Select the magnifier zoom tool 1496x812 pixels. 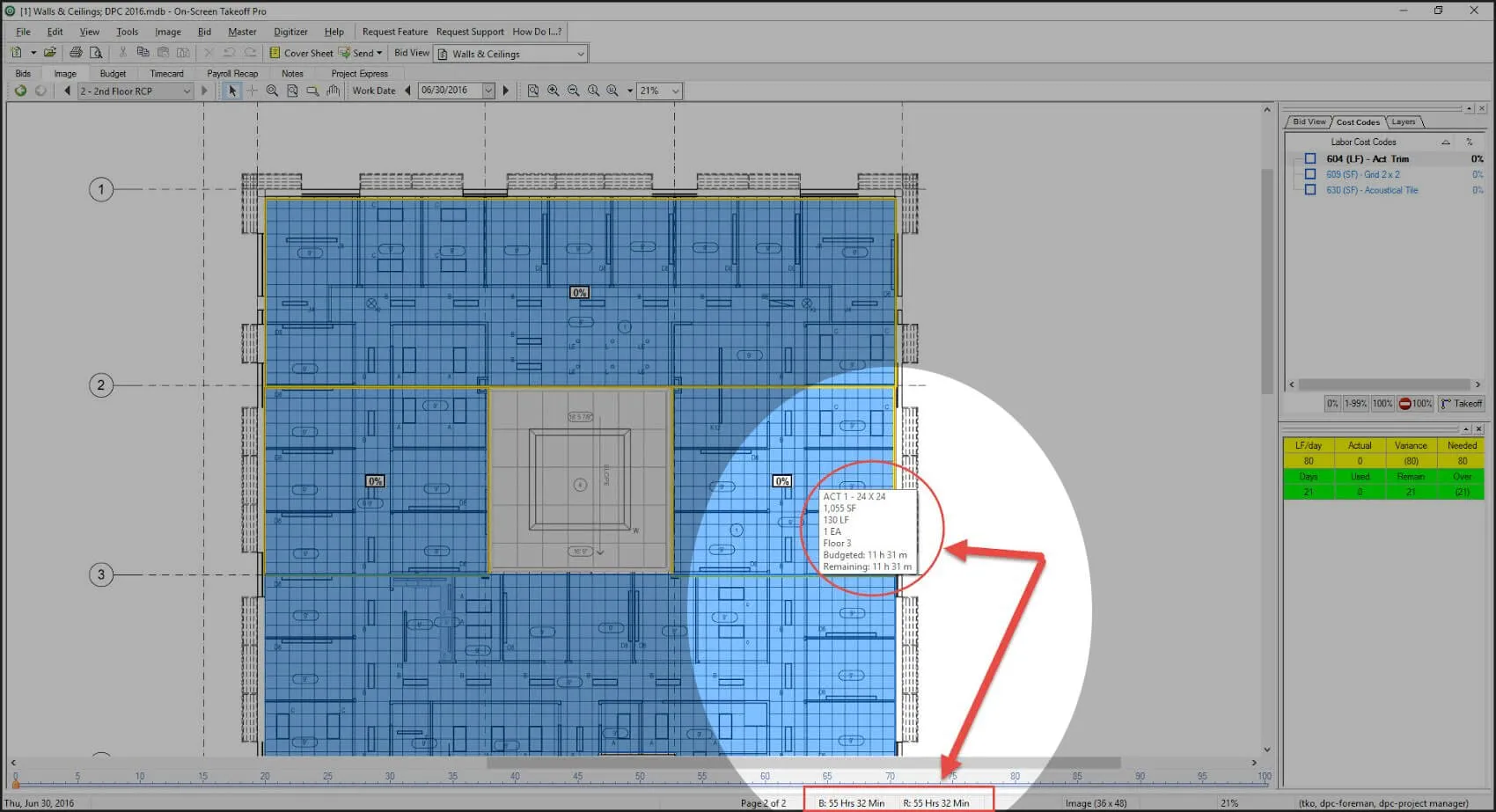[273, 91]
